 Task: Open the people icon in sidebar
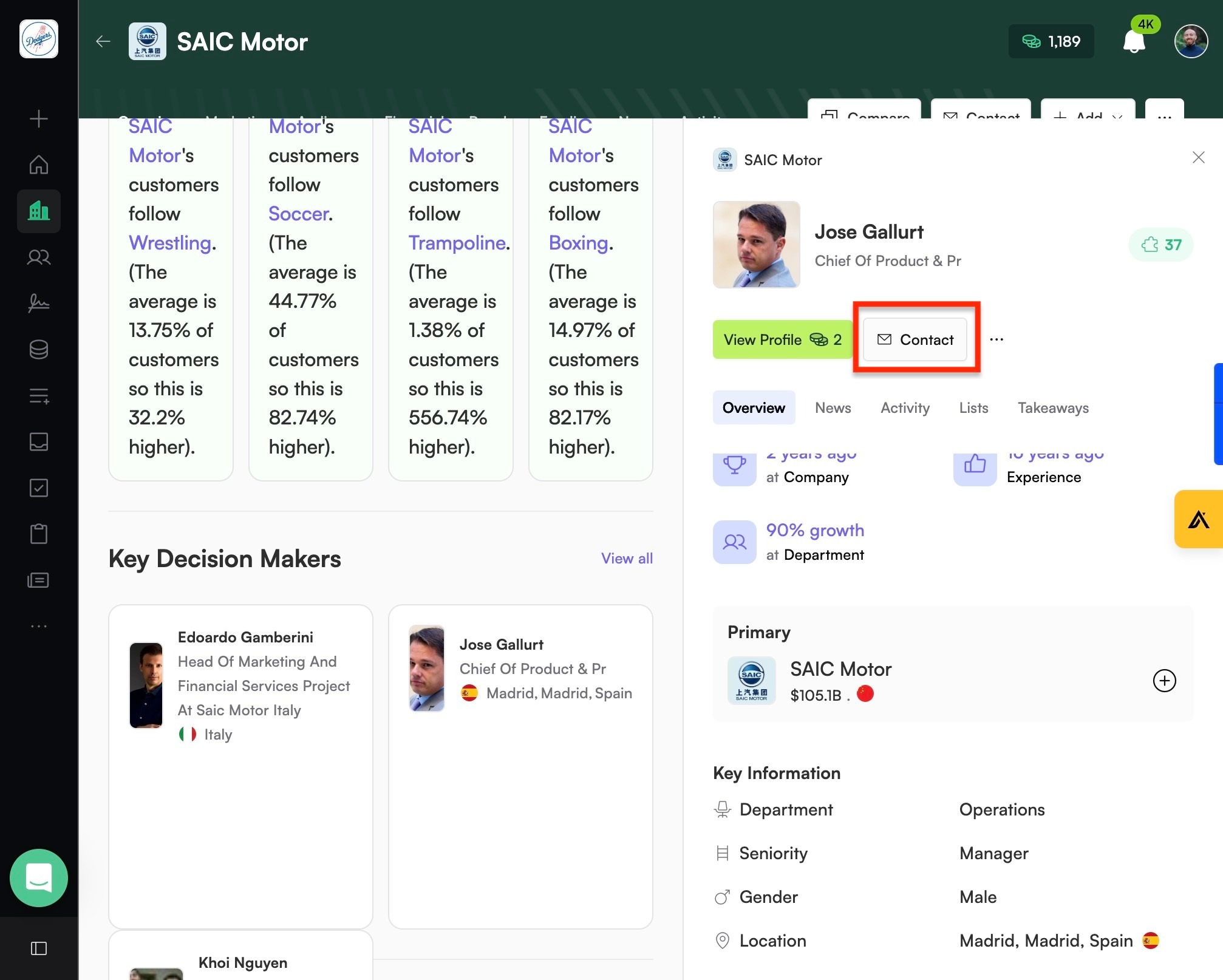click(x=39, y=257)
